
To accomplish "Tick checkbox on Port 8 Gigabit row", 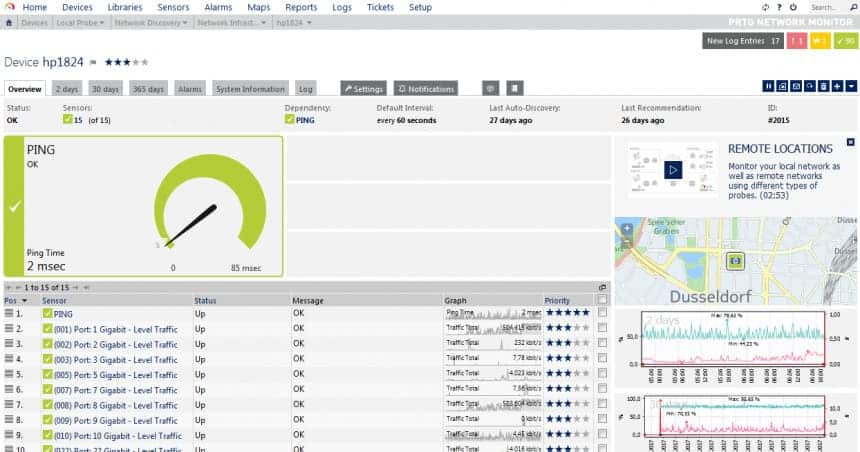I will coord(602,404).
